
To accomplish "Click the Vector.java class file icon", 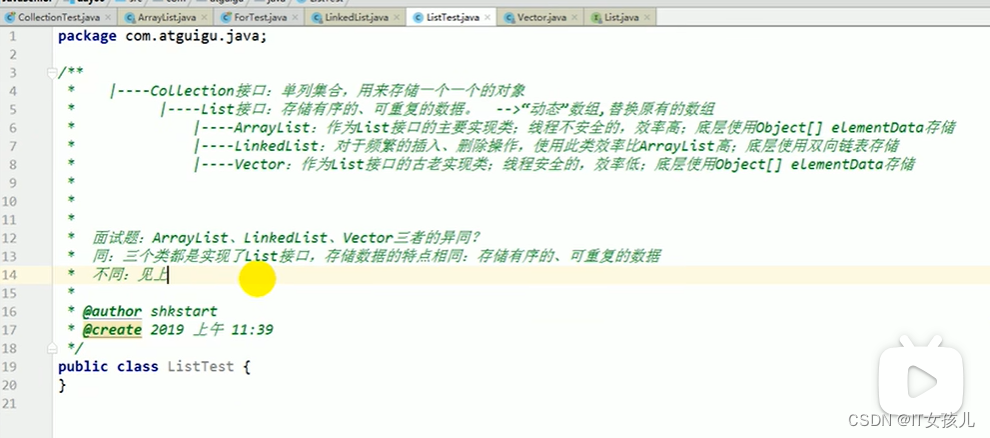I will coord(510,18).
